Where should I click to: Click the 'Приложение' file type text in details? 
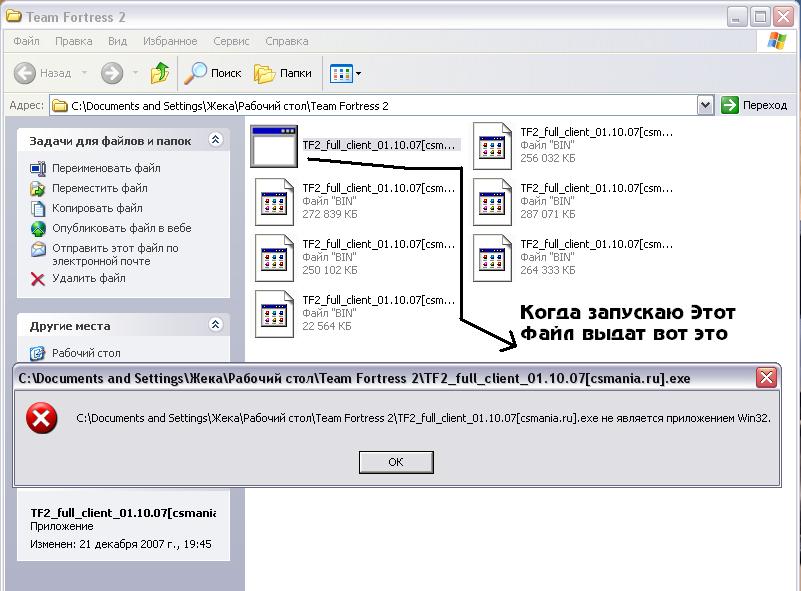[62, 526]
